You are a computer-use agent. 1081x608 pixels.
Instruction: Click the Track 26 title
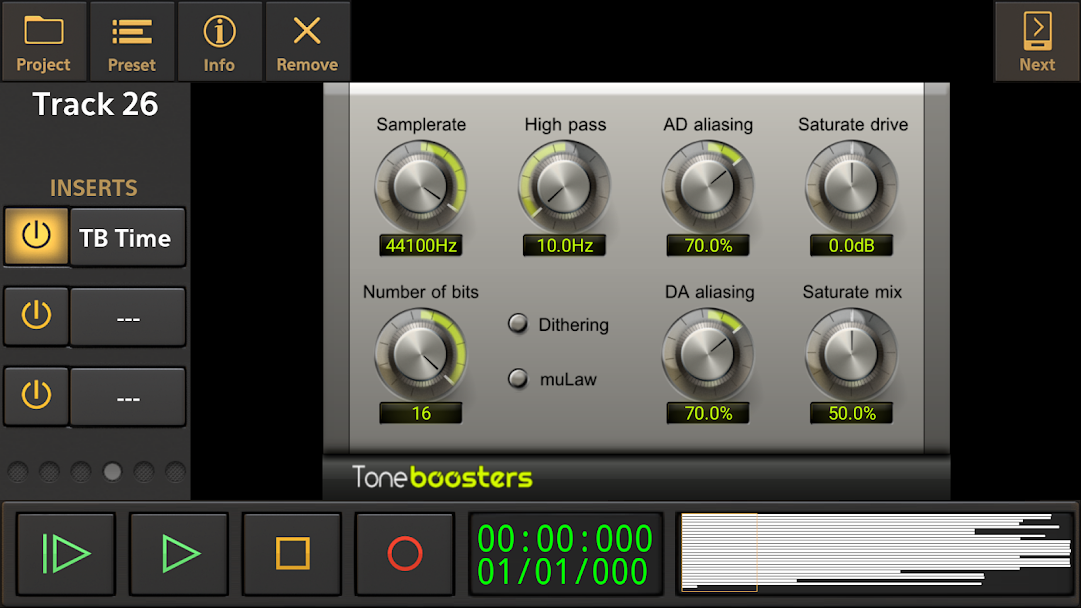[x=95, y=105]
